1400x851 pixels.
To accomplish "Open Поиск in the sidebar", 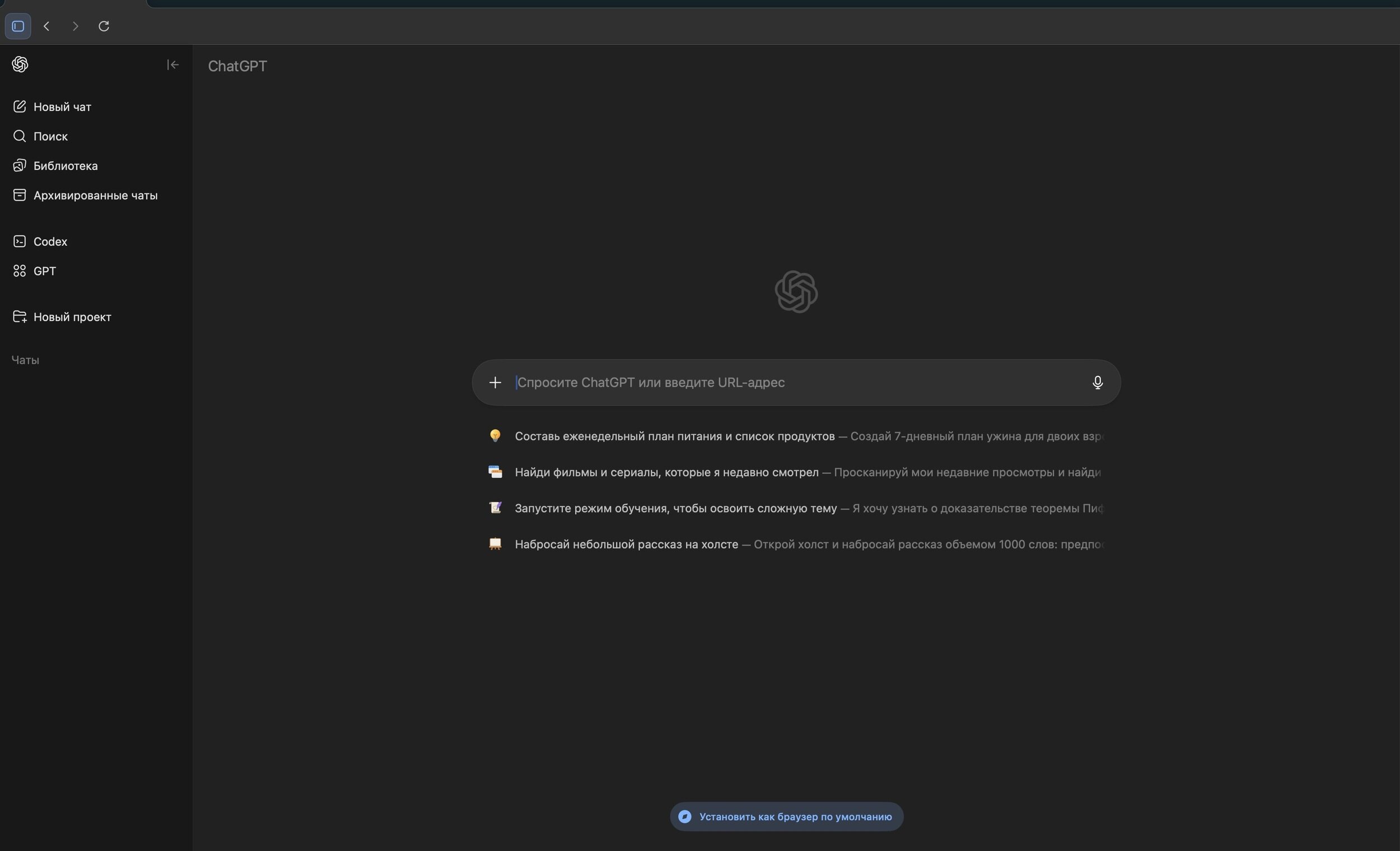I will pos(50,137).
